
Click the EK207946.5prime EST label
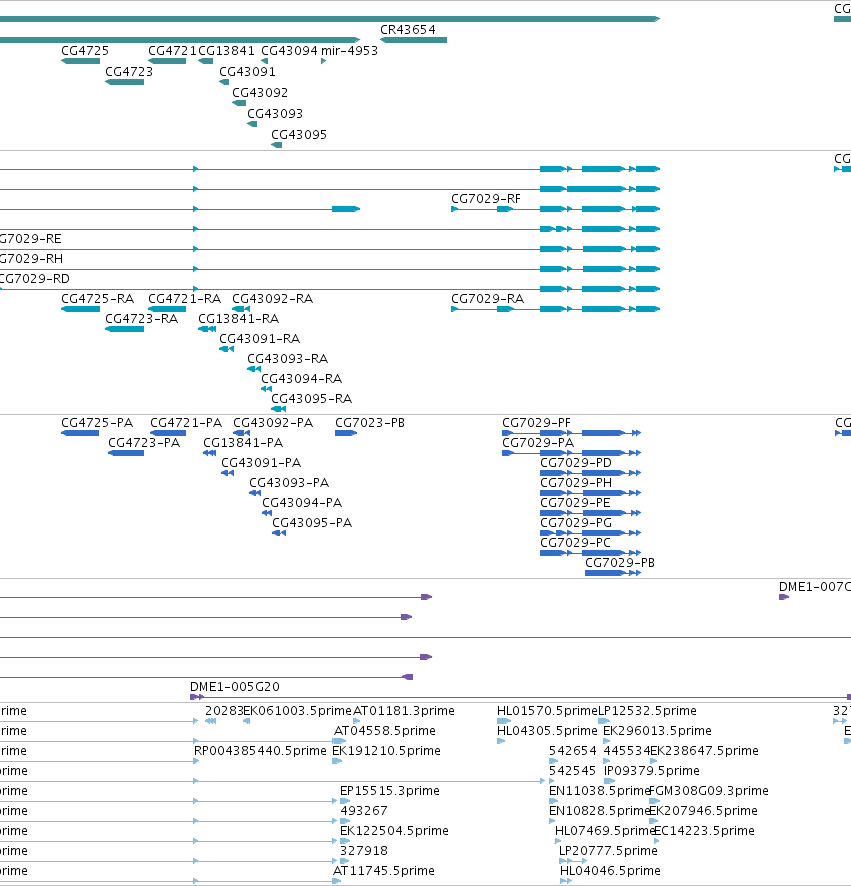[704, 811]
